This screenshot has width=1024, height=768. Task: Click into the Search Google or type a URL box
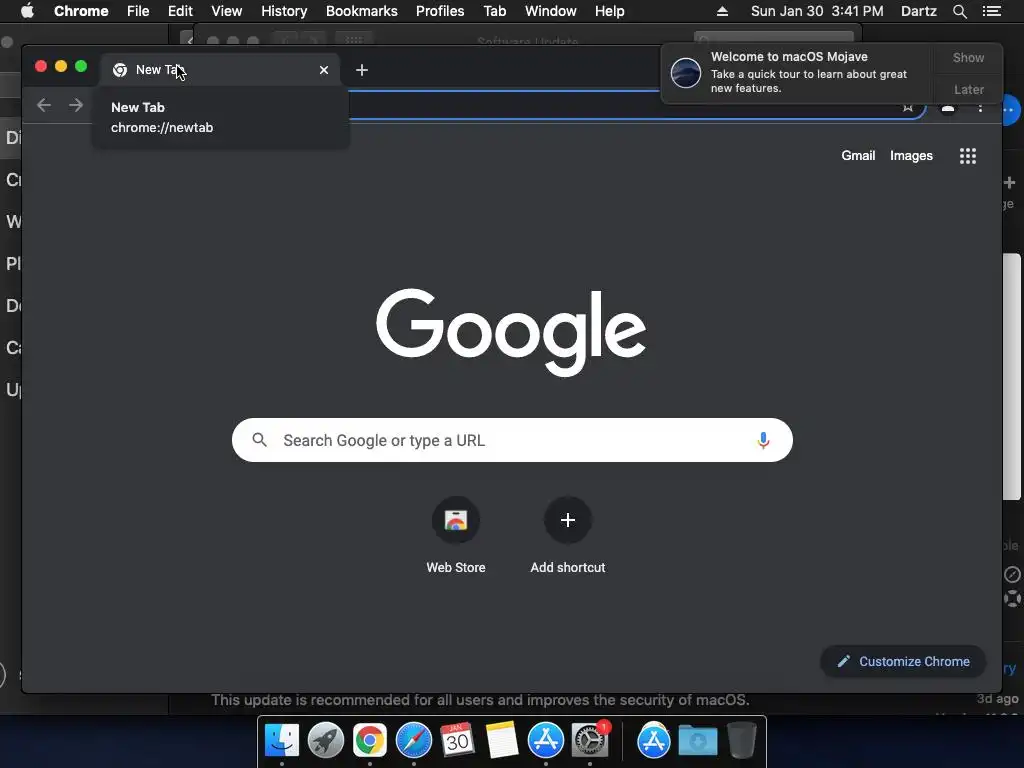(512, 440)
